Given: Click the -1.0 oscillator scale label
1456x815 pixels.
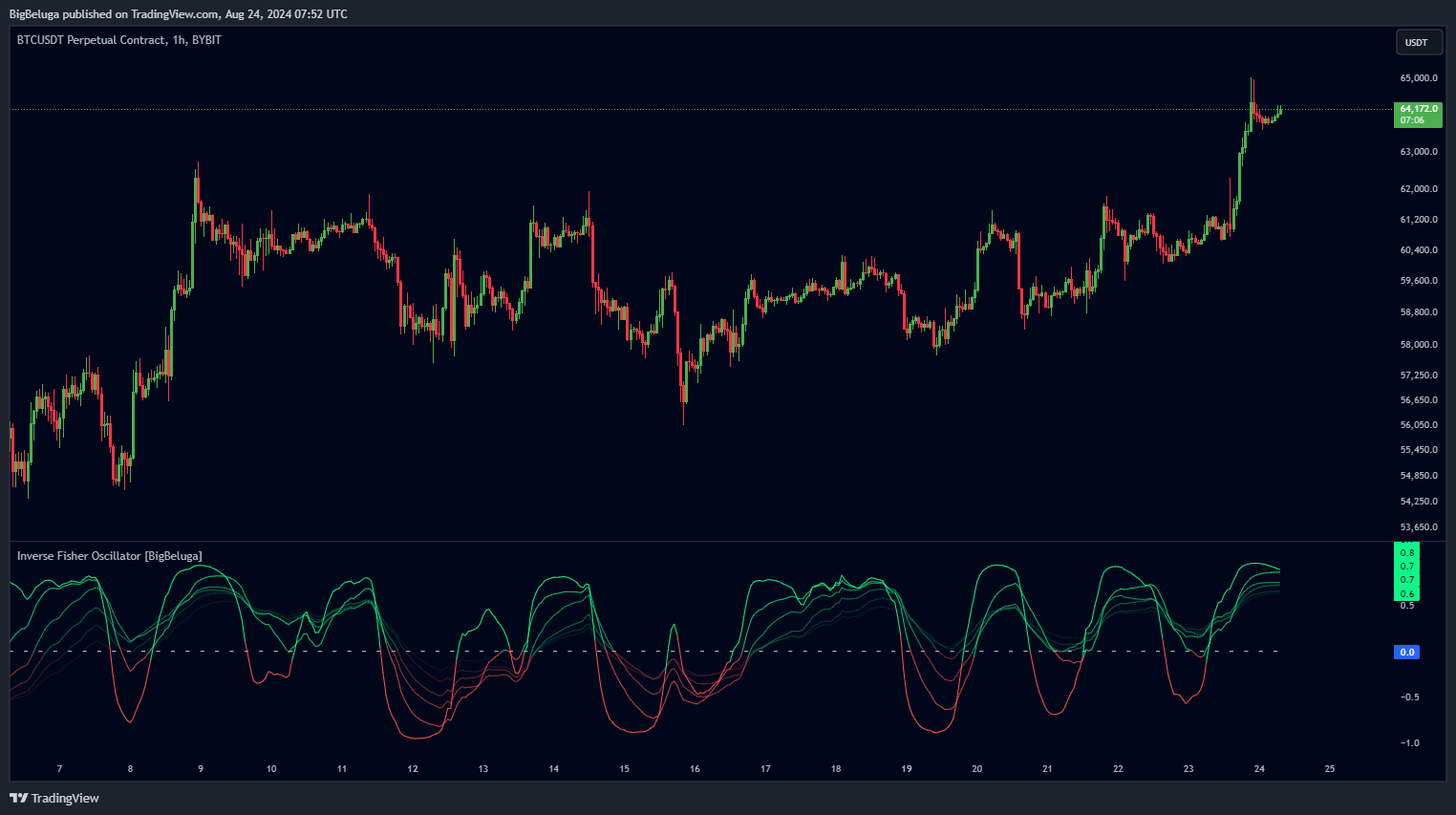Looking at the screenshot, I should [1409, 742].
